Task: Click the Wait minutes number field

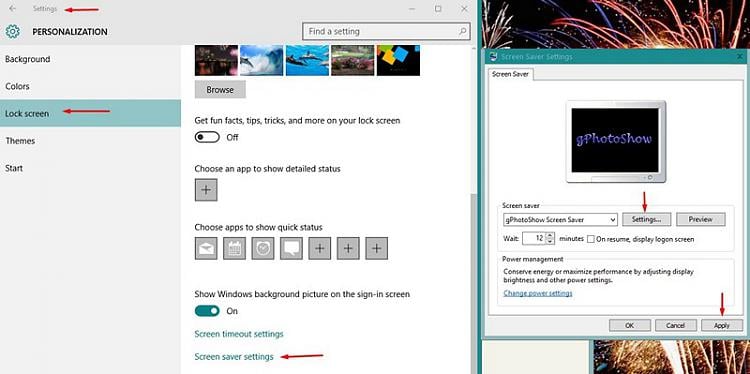Action: click(x=534, y=238)
